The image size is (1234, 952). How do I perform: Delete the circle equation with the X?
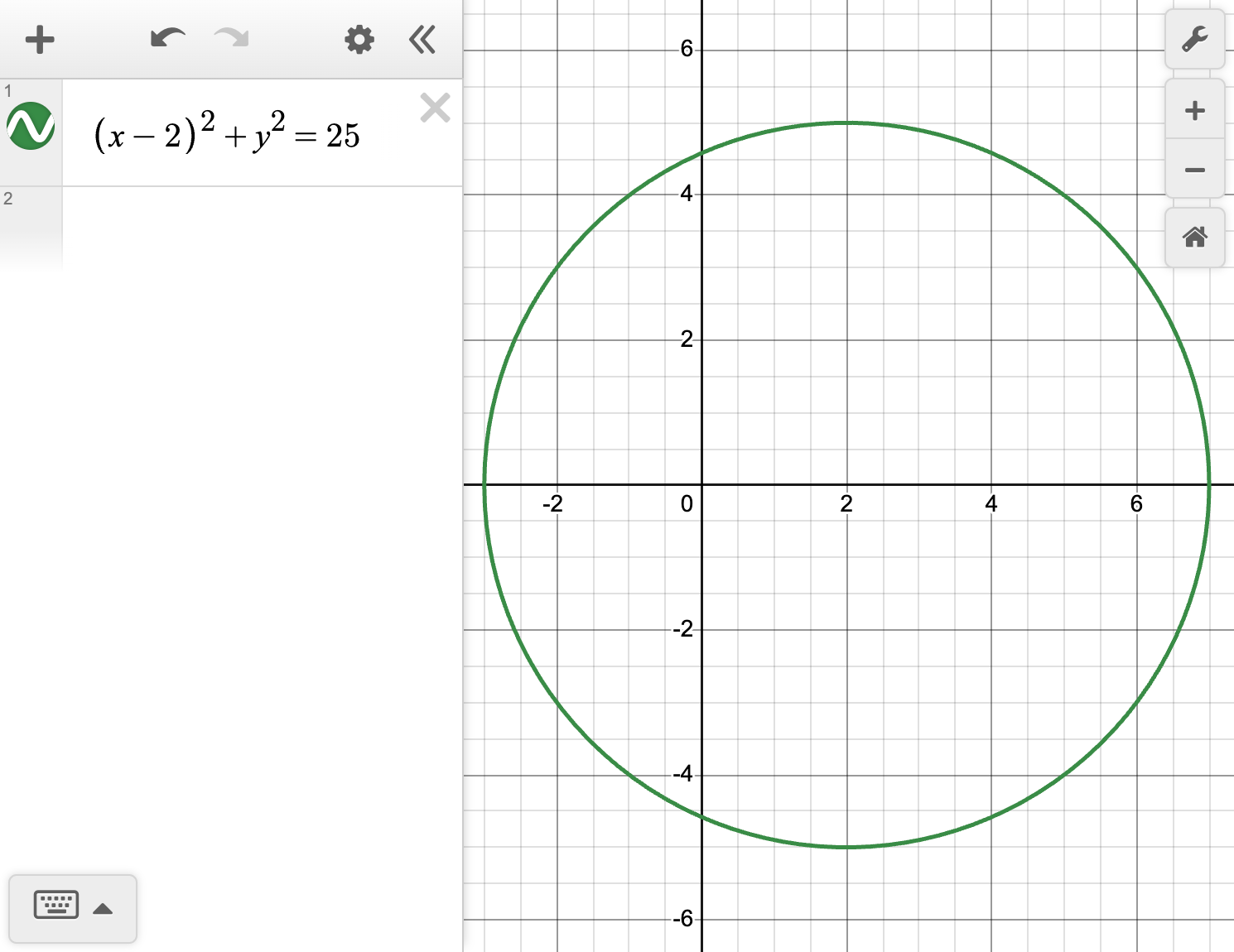coord(435,108)
